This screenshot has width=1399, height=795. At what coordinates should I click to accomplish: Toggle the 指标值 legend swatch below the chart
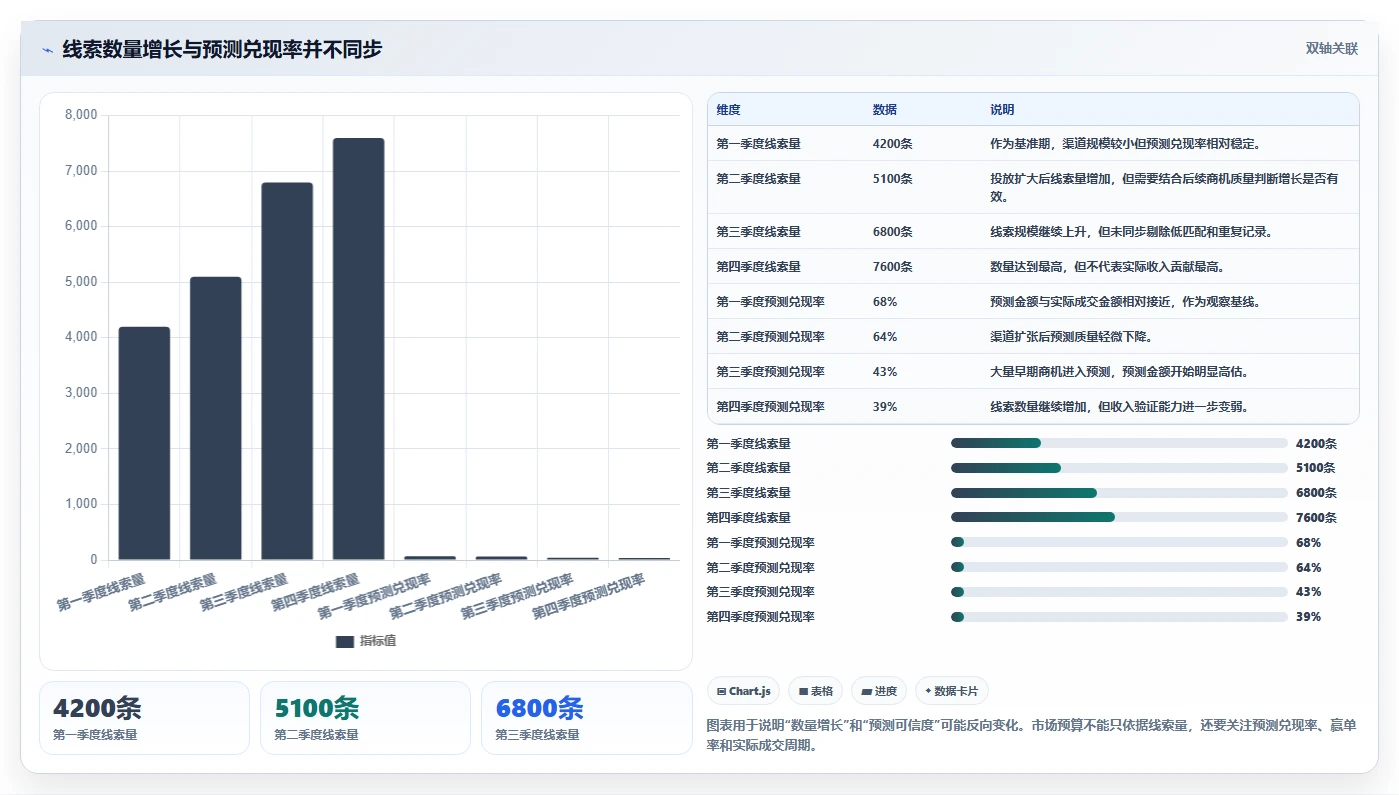[x=345, y=642]
